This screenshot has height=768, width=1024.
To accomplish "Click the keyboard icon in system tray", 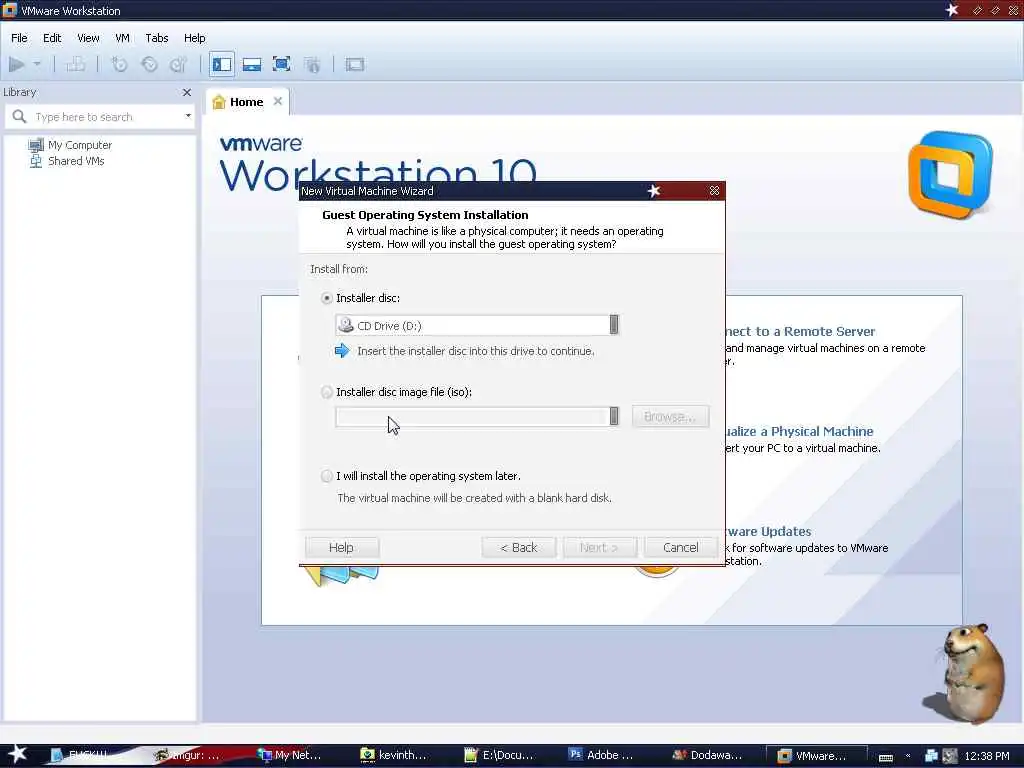I will click(886, 757).
